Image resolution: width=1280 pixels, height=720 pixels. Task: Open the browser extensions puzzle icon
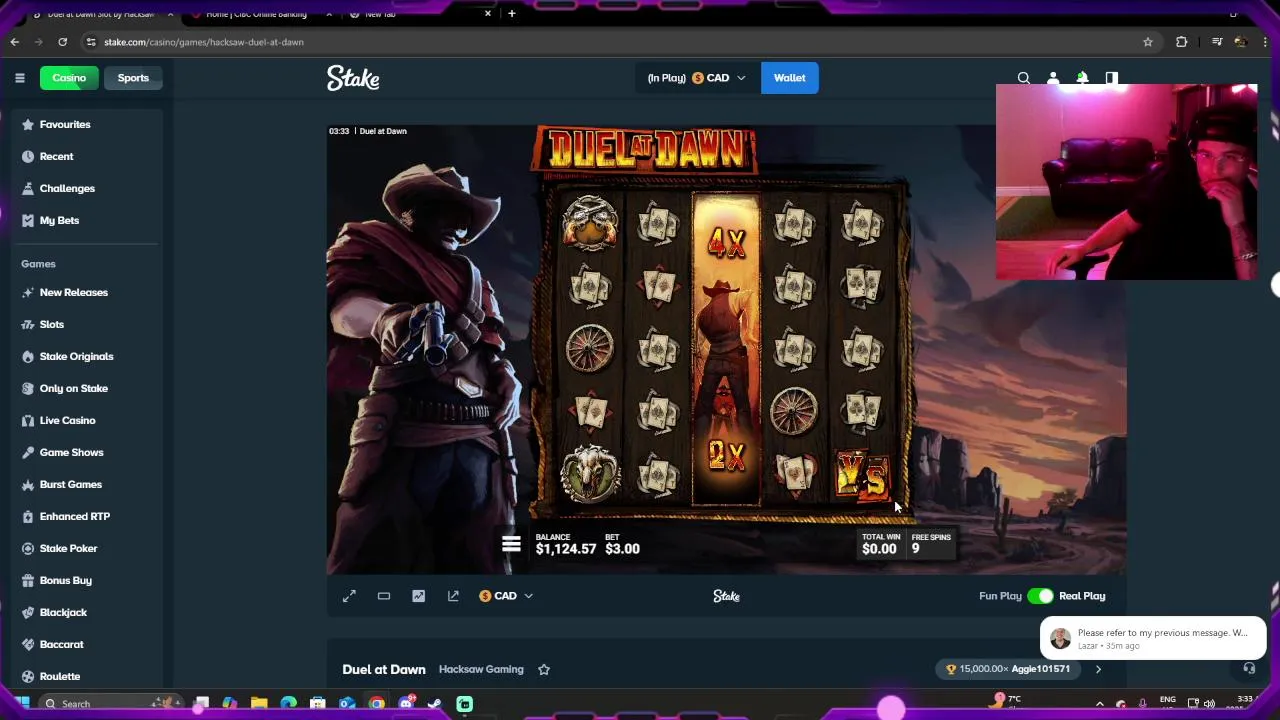(x=1182, y=42)
